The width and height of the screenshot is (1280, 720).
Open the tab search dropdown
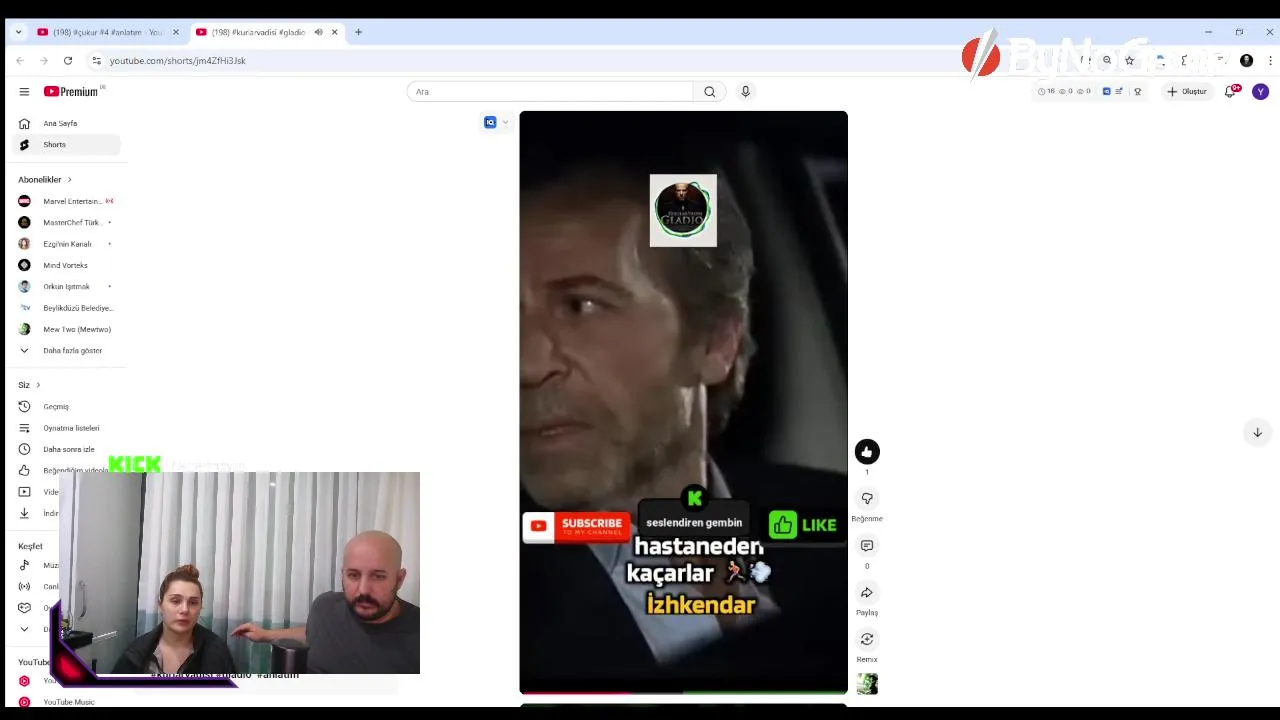pos(18,32)
